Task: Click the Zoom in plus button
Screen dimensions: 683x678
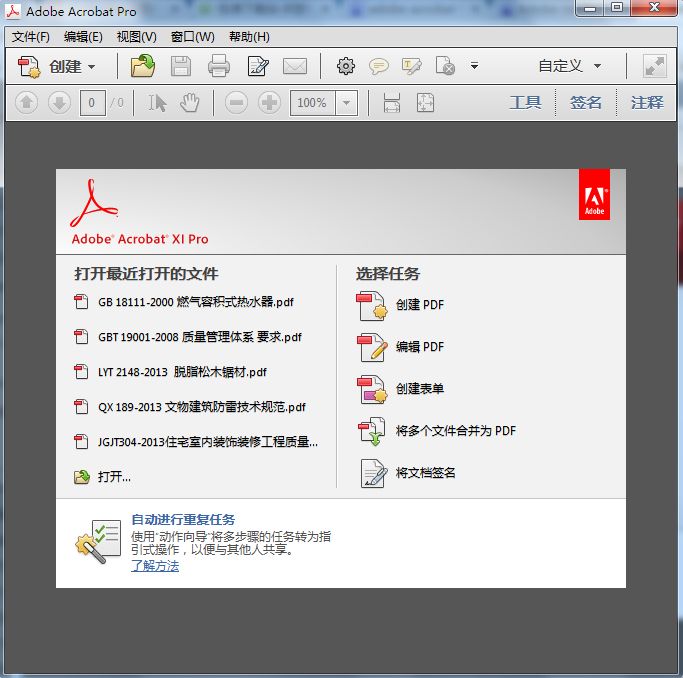Action: point(269,103)
